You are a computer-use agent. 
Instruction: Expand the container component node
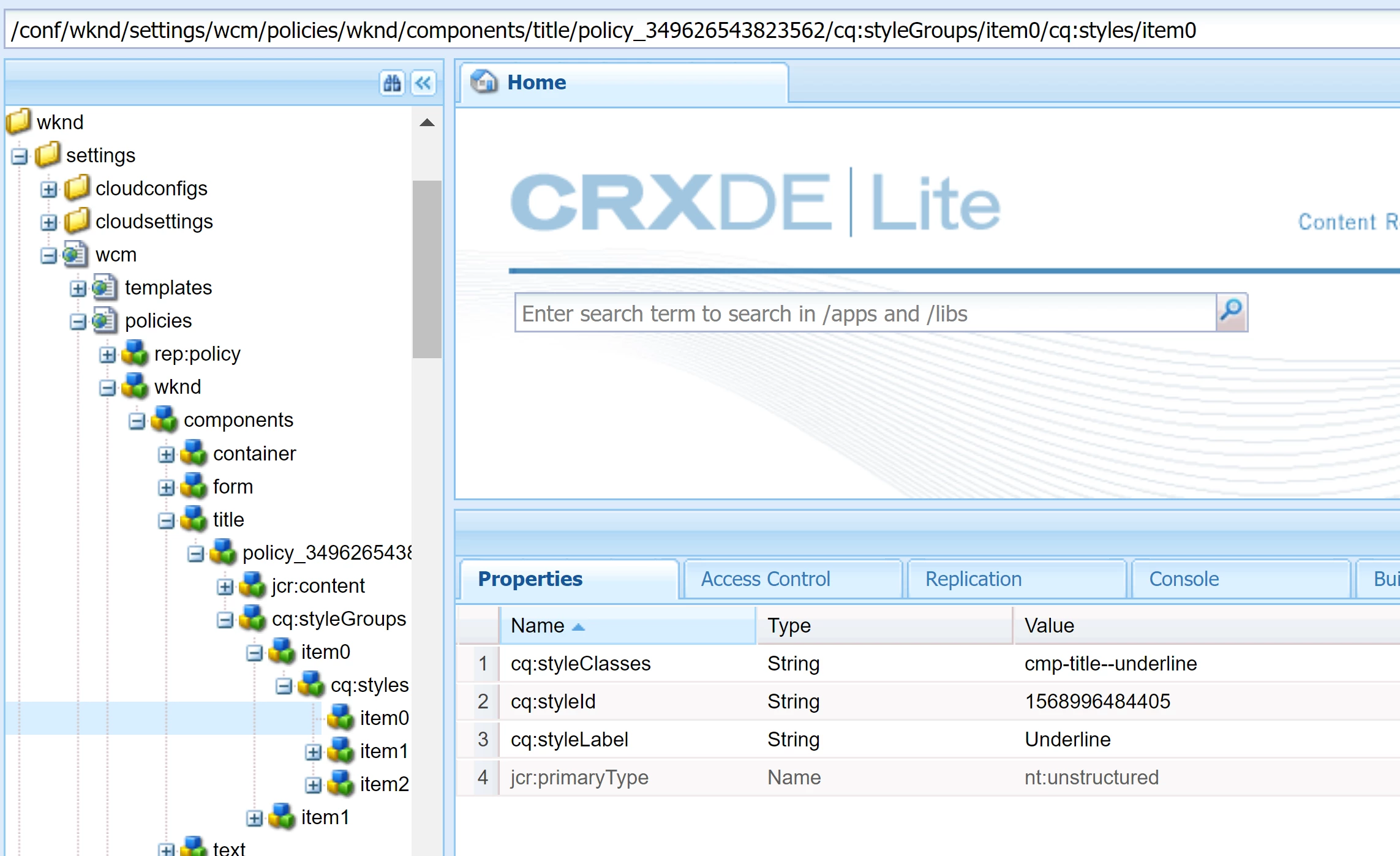[x=166, y=454]
